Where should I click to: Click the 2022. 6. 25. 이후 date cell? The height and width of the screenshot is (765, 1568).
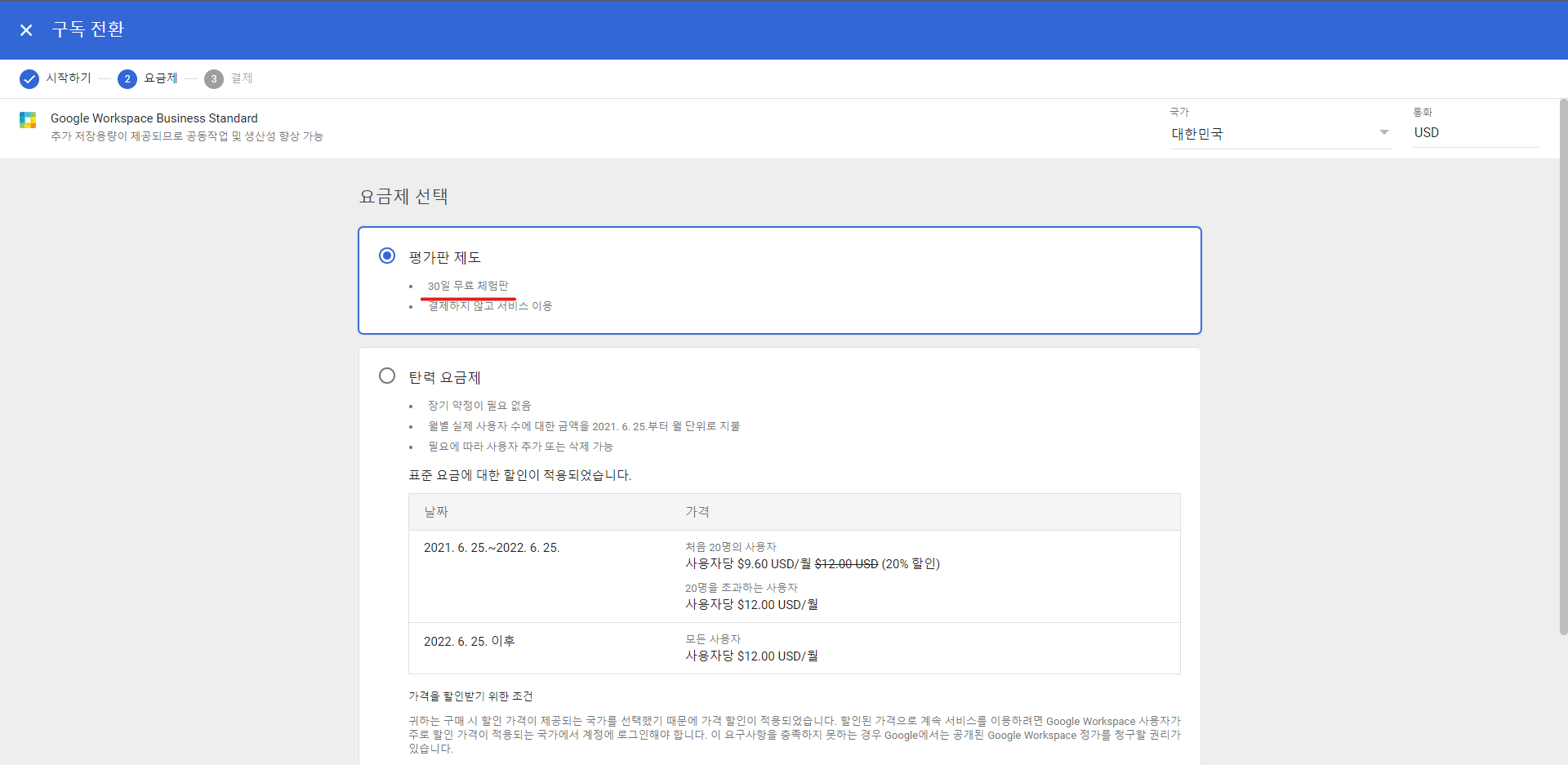(x=470, y=641)
